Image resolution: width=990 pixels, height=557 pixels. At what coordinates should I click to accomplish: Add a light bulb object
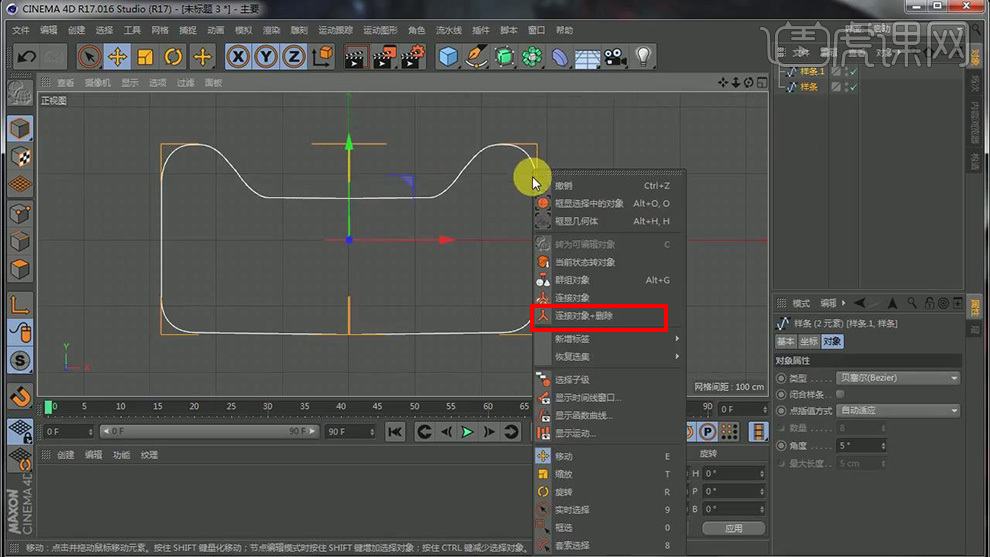(x=643, y=57)
